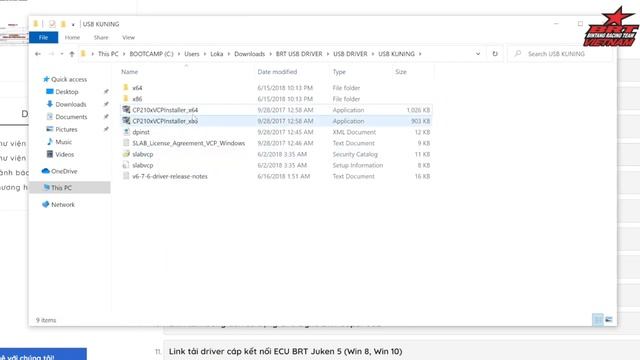Select the SLAB_License_Agreement_VCP_Windows file icon
This screenshot has width=640, height=360.
tap(126, 143)
